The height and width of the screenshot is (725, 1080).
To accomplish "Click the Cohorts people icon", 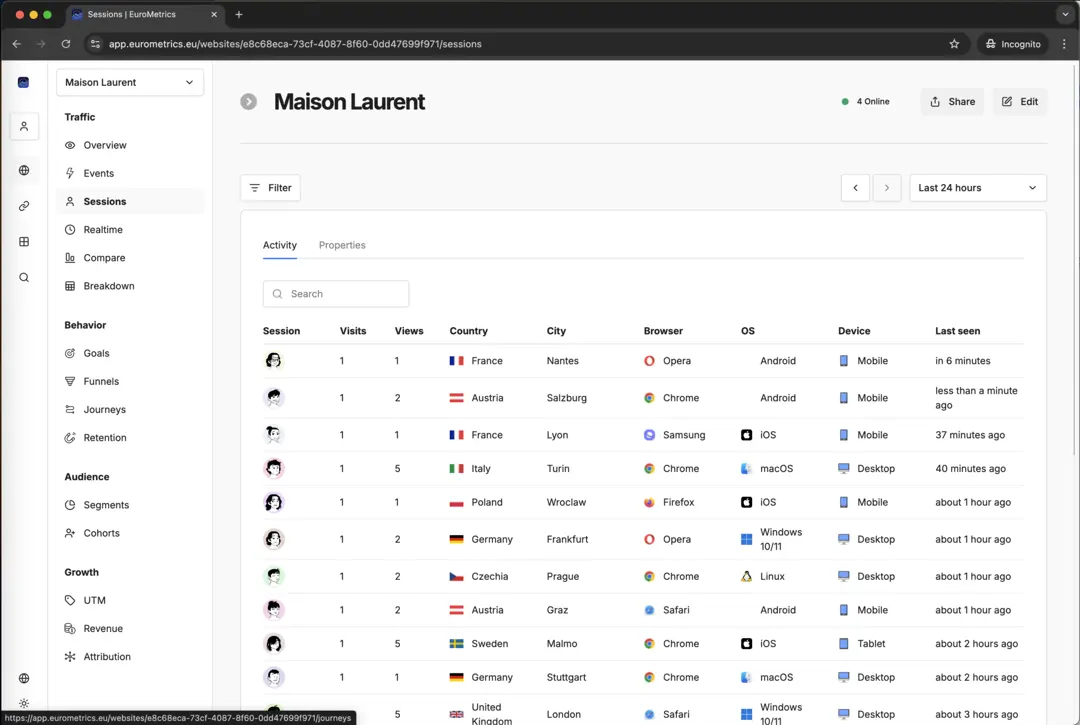I will 70,534.
